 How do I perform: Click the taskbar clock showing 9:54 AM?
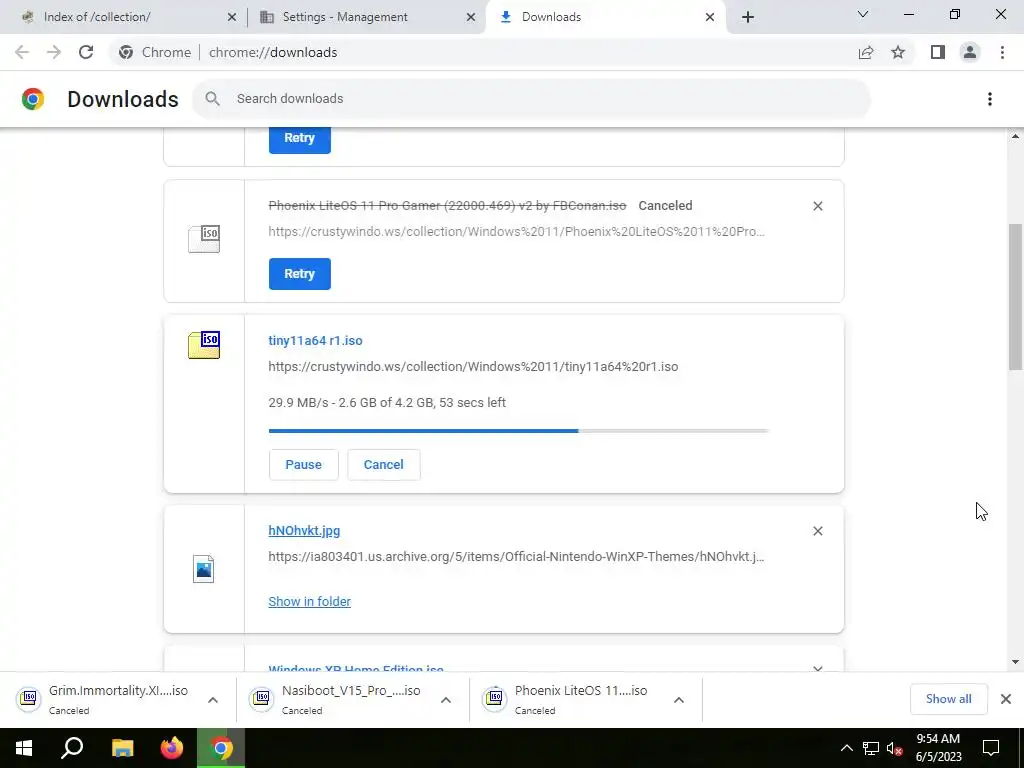(938, 748)
